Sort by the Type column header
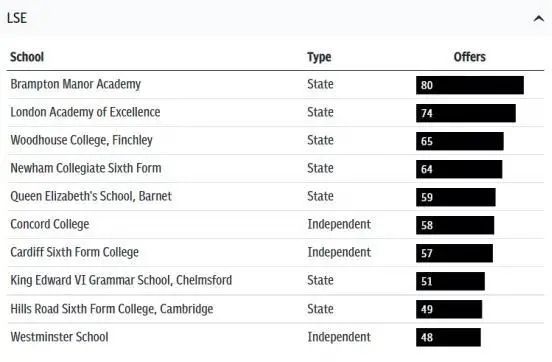 tap(319, 57)
